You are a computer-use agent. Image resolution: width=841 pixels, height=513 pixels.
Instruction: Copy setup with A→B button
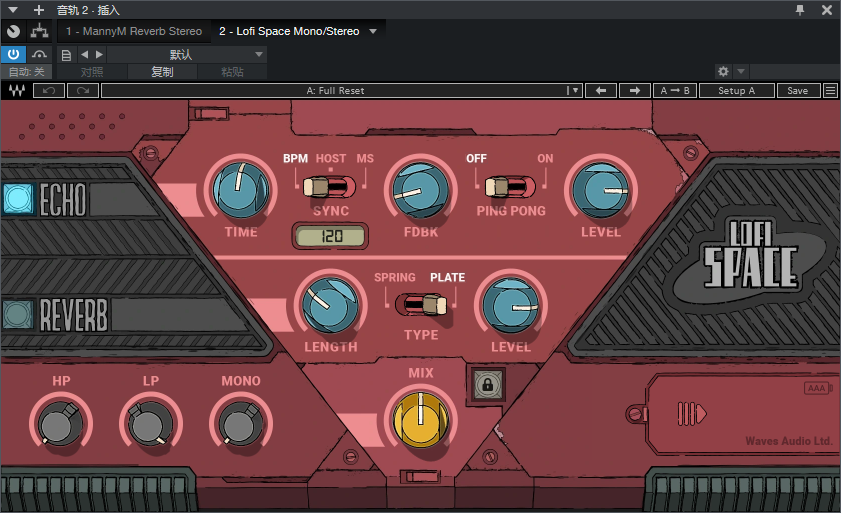pyautogui.click(x=675, y=91)
